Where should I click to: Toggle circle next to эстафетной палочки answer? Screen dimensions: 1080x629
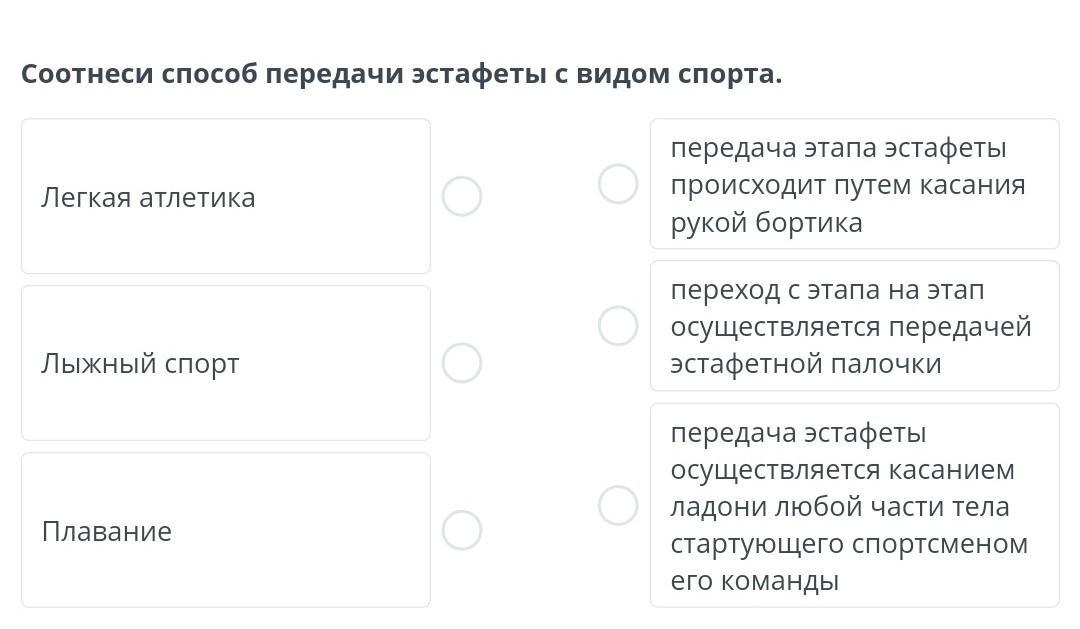pos(618,326)
